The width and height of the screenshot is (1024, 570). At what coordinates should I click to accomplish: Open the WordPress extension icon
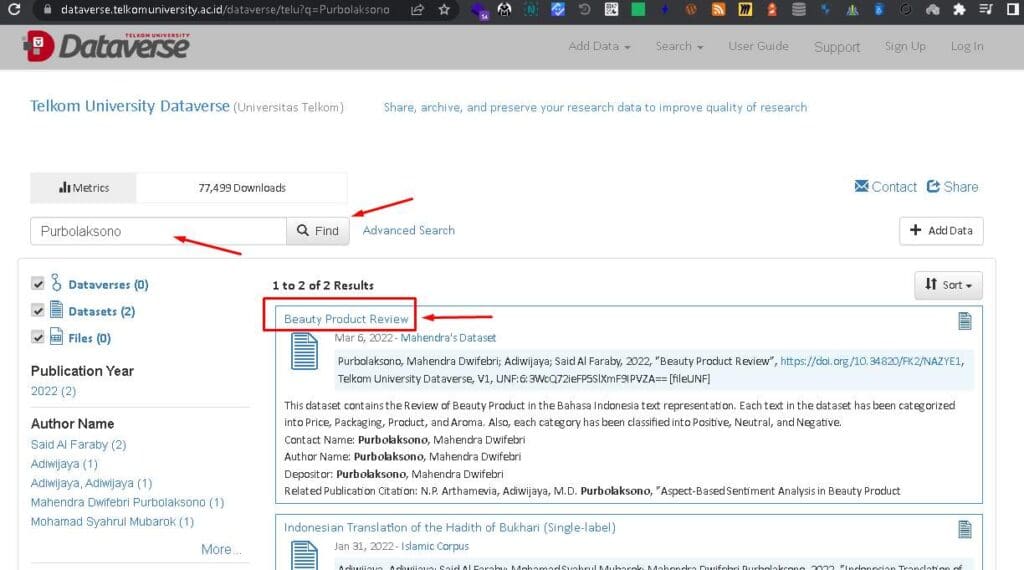tap(691, 9)
